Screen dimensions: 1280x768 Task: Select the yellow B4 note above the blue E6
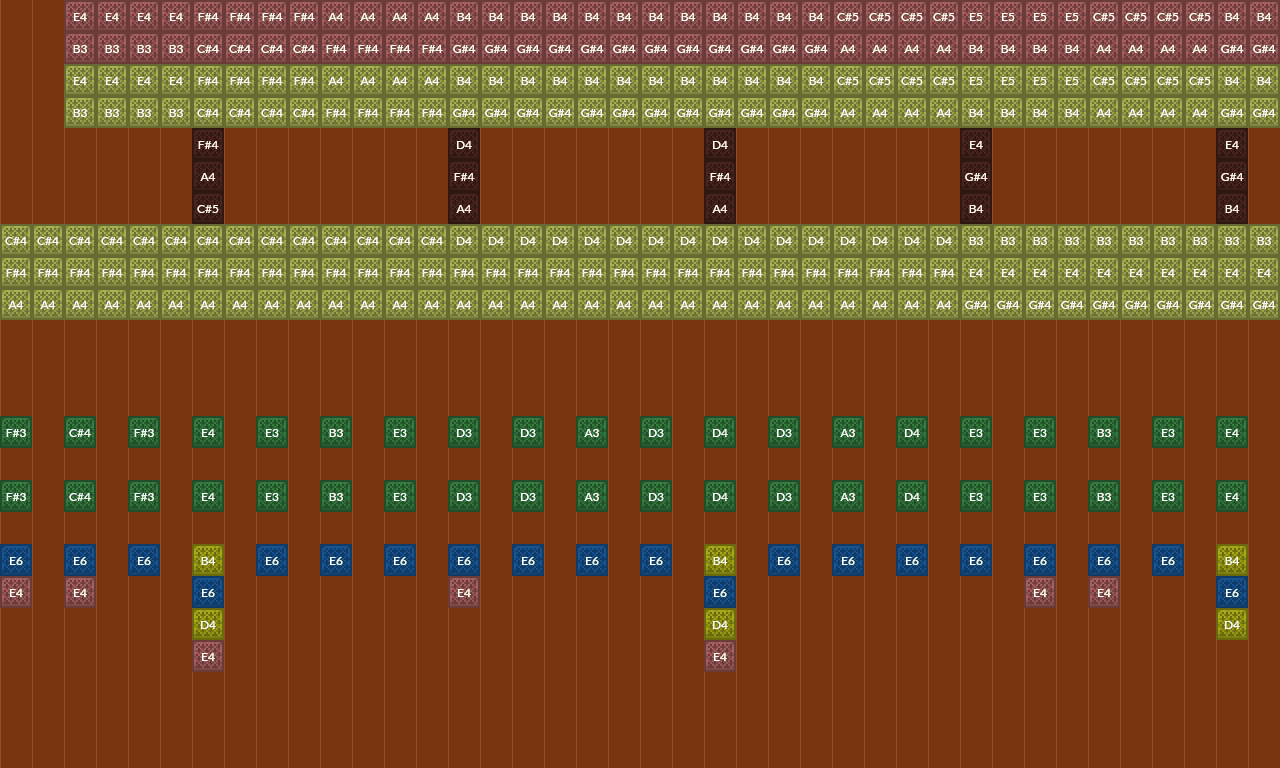click(x=207, y=560)
